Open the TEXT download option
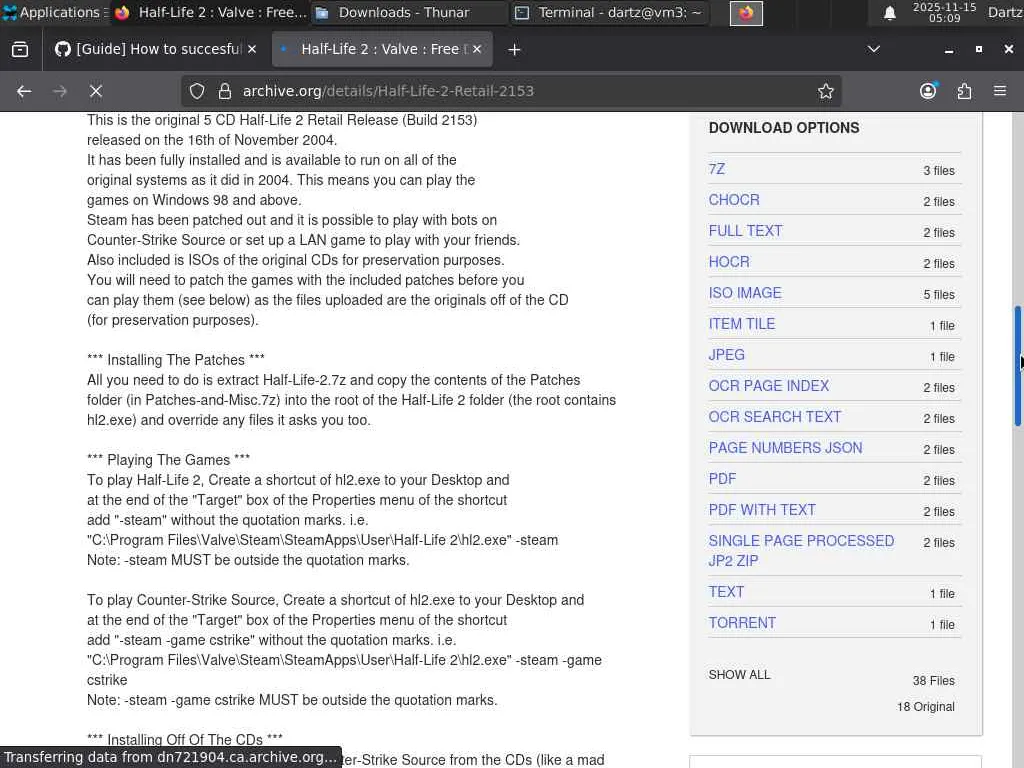 click(x=726, y=592)
